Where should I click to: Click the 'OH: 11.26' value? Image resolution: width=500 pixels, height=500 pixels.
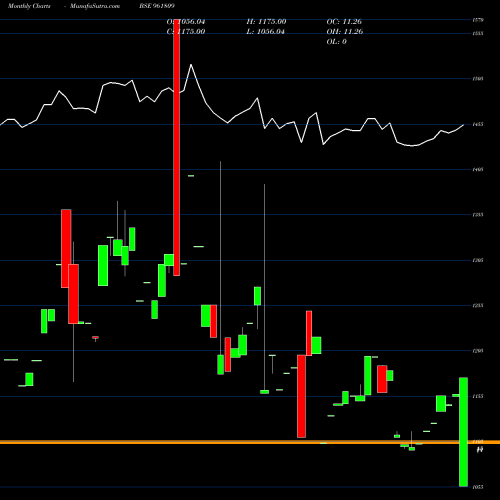(x=345, y=32)
